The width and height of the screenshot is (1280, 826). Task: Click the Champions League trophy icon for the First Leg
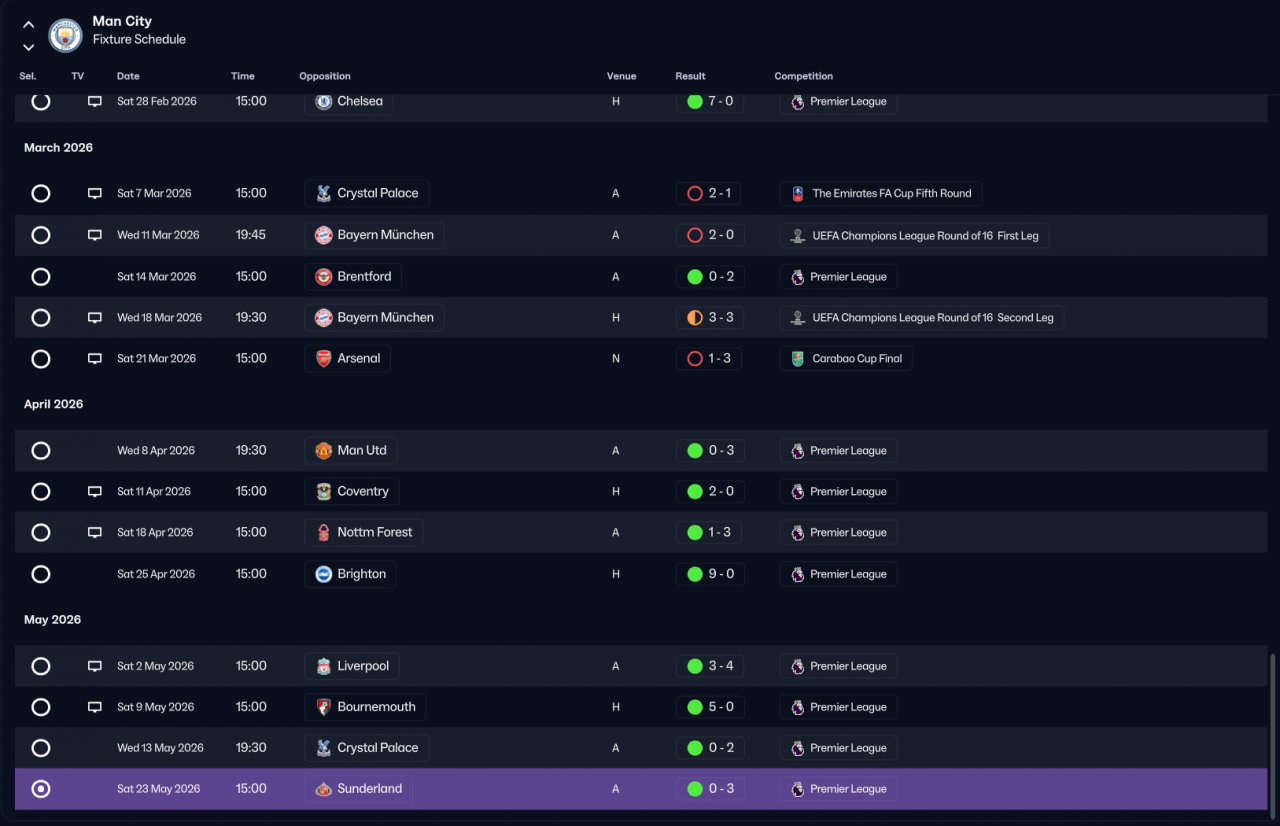click(797, 236)
